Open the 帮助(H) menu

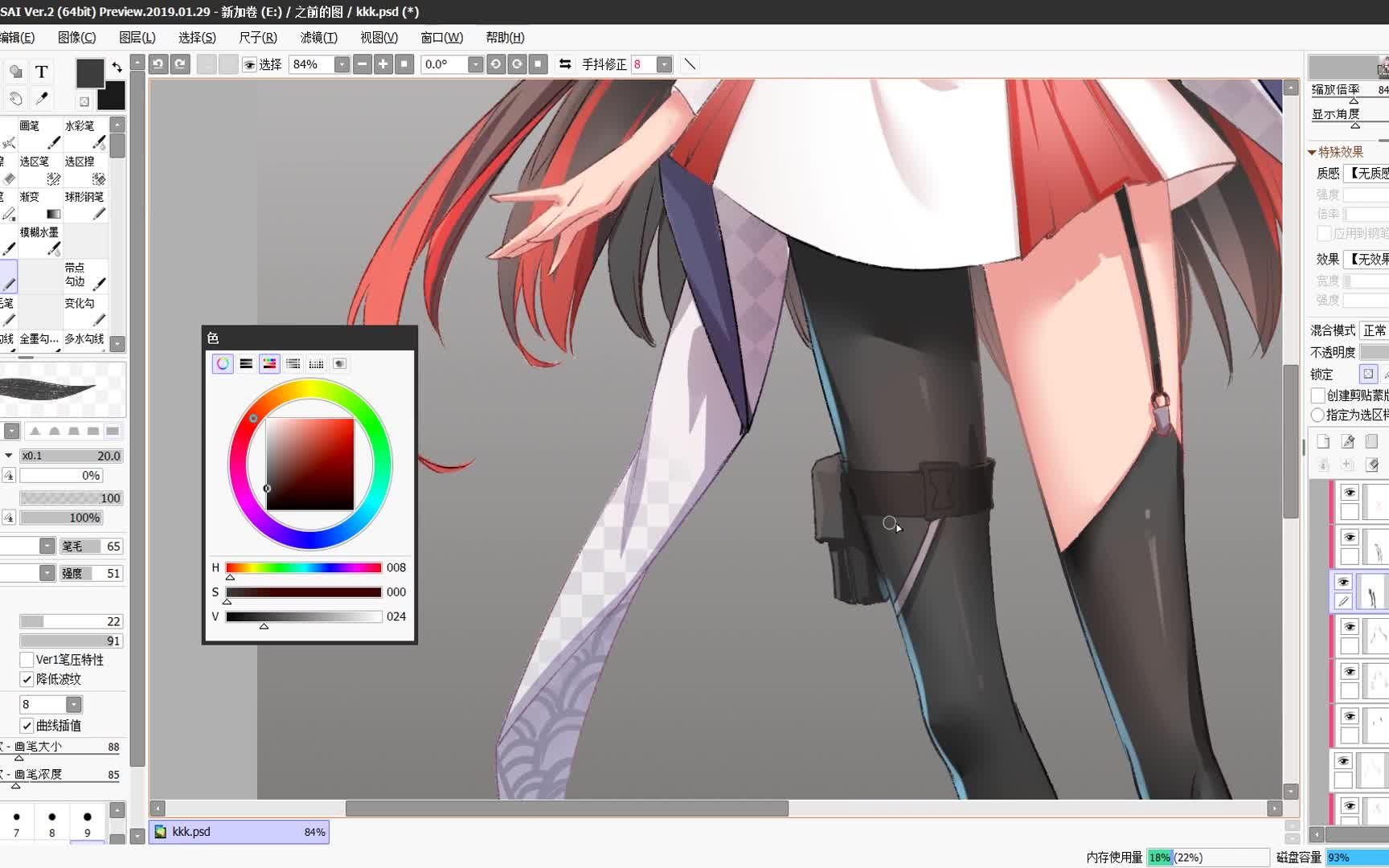[505, 38]
